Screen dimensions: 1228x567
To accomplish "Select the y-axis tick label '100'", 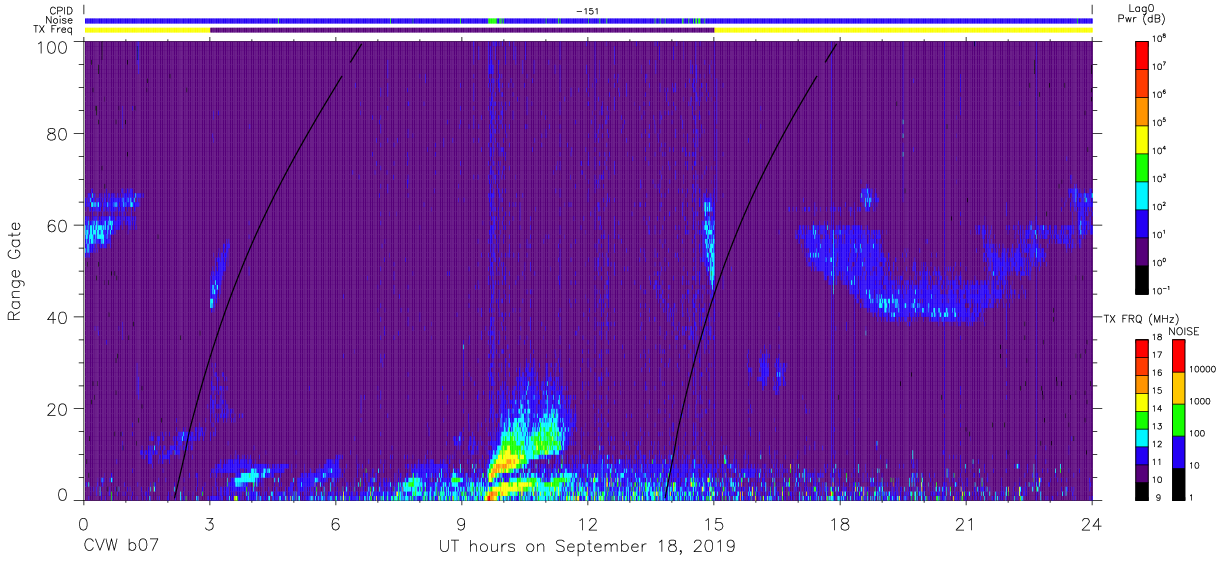I will (54, 47).
